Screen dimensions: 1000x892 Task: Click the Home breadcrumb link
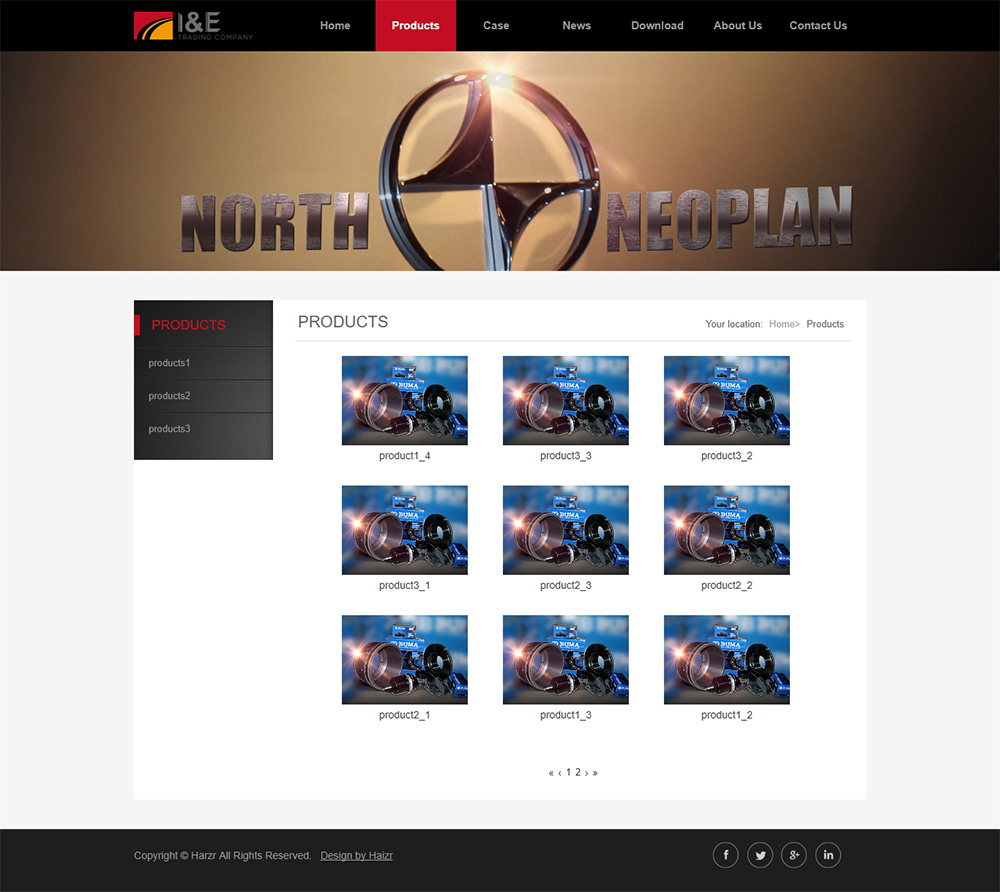[782, 324]
